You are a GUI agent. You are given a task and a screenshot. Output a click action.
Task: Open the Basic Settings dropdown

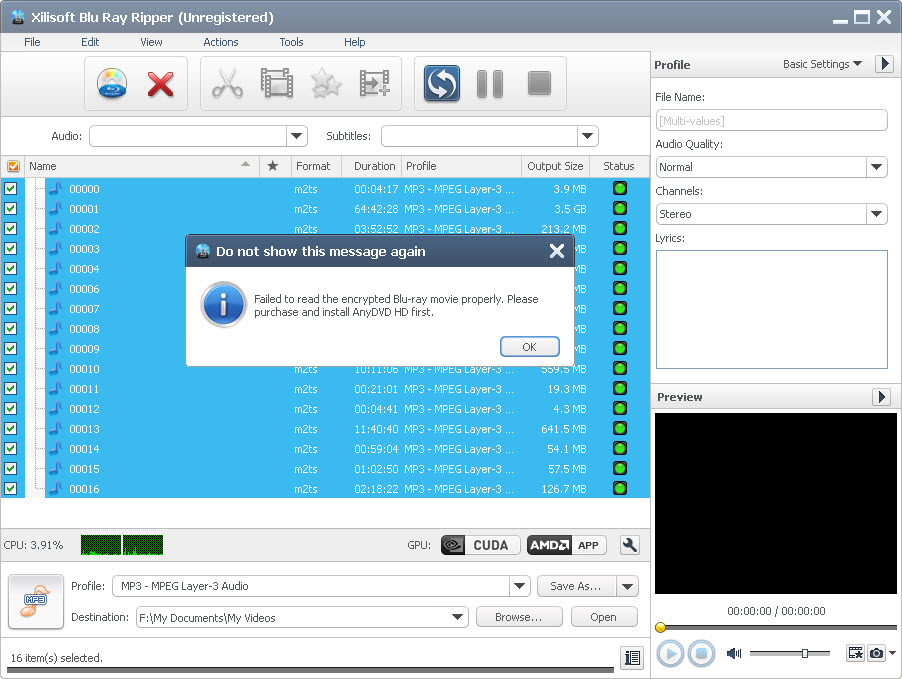coord(822,64)
